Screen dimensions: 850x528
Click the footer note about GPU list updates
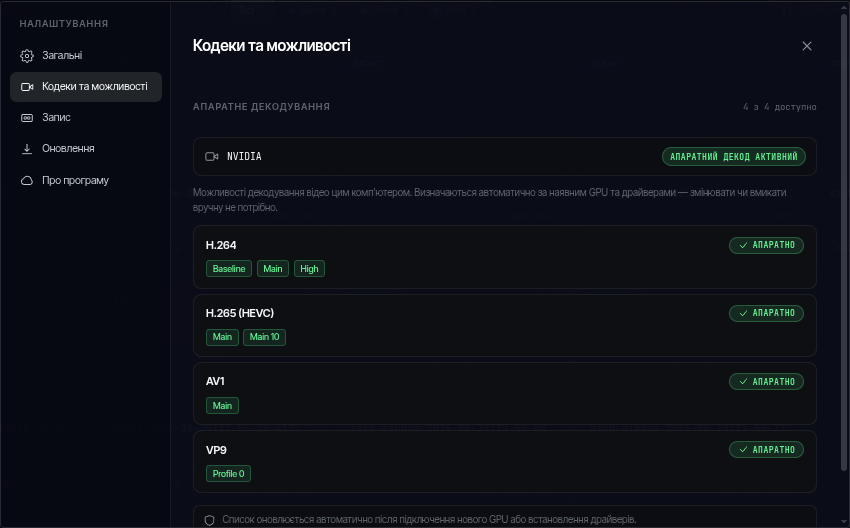coord(429,520)
